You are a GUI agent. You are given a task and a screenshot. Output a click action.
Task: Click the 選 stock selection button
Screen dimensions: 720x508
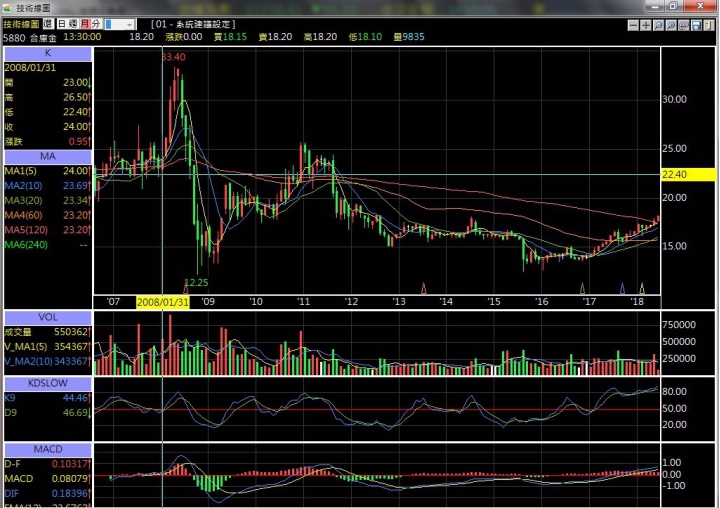pyautogui.click(x=48, y=24)
